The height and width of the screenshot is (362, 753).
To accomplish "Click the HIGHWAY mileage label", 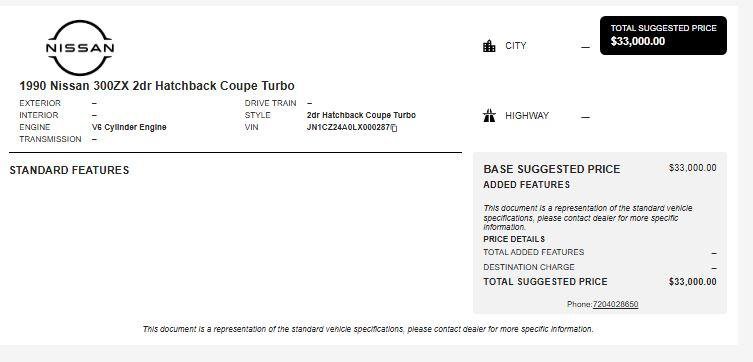I will [527, 116].
